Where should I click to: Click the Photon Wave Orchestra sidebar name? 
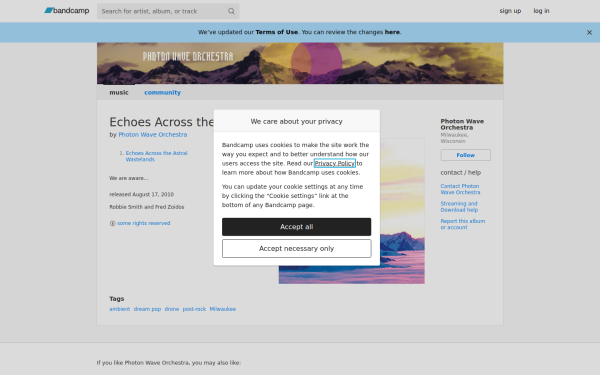(x=462, y=124)
